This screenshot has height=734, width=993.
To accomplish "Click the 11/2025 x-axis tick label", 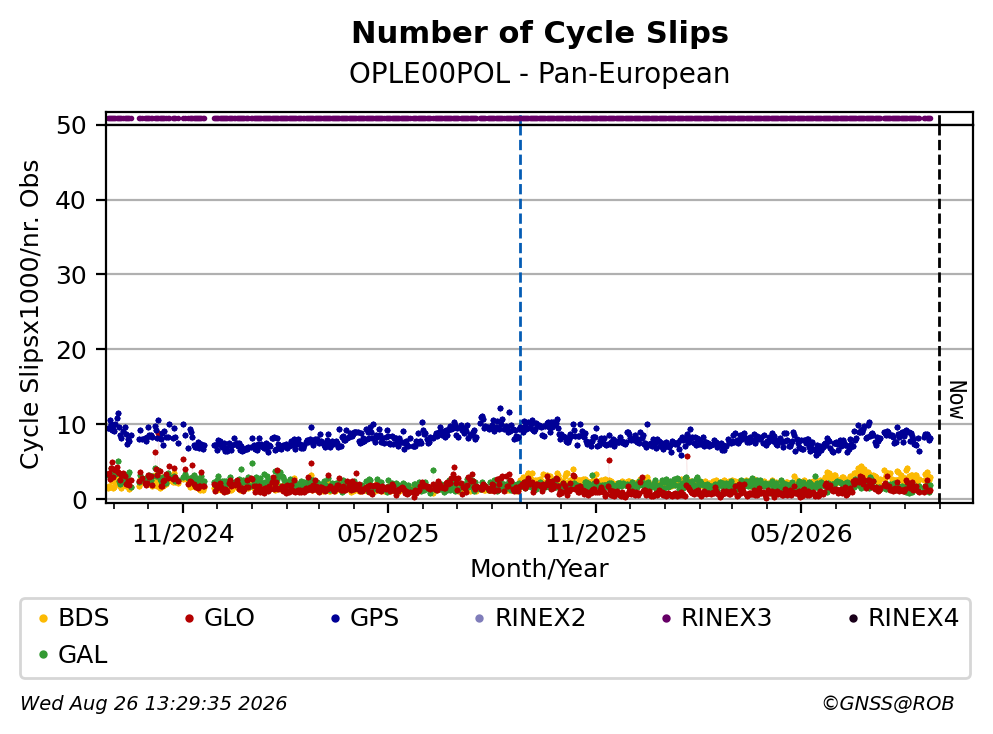I will pyautogui.click(x=596, y=534).
